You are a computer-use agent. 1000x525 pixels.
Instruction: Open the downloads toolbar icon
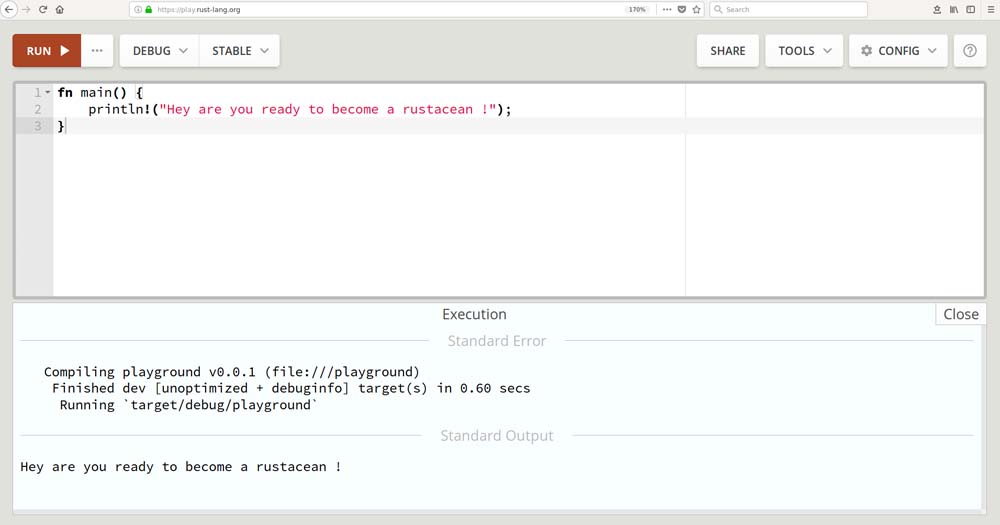pos(937,10)
